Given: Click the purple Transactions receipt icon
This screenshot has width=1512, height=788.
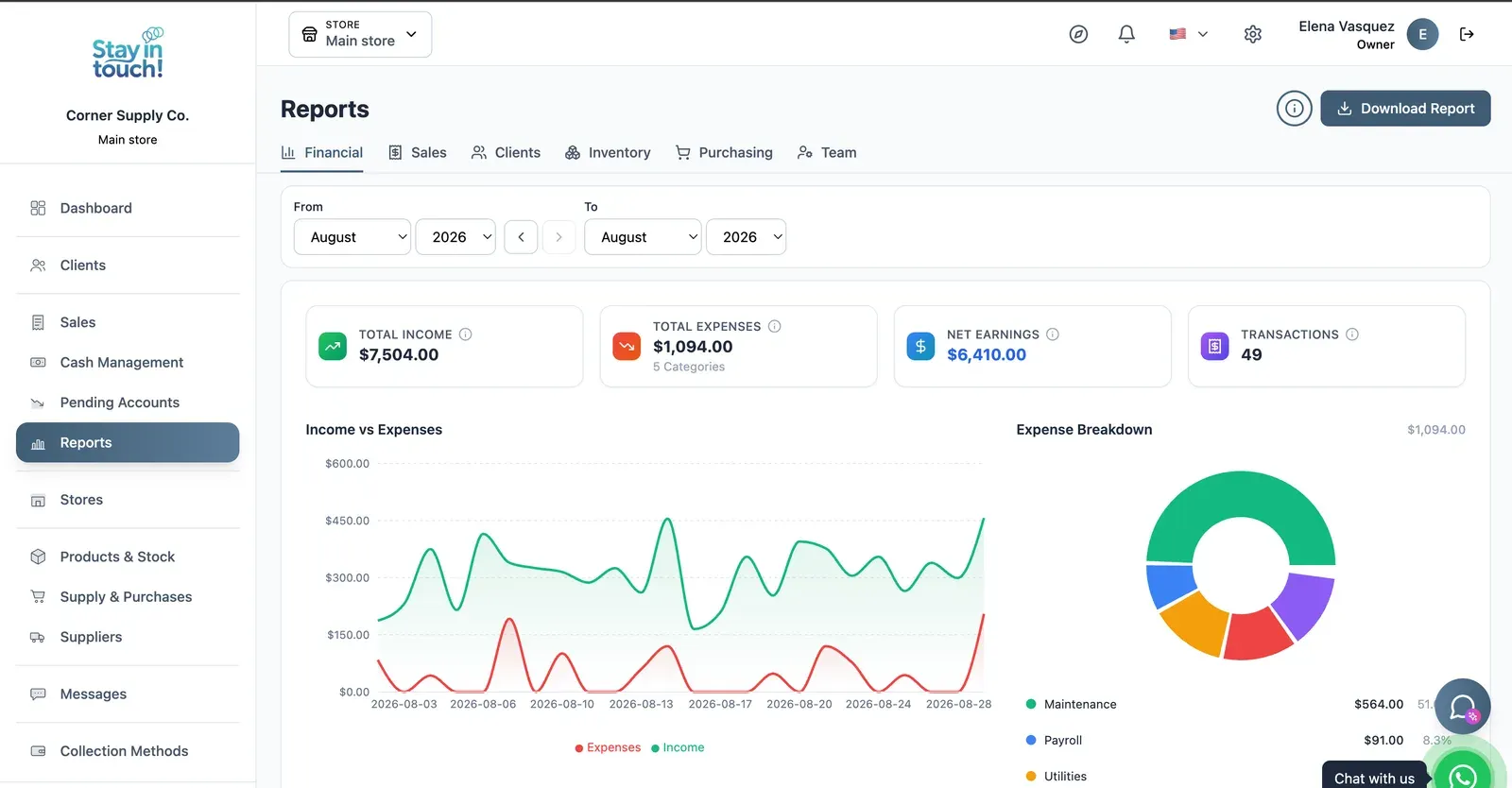Looking at the screenshot, I should pyautogui.click(x=1214, y=346).
